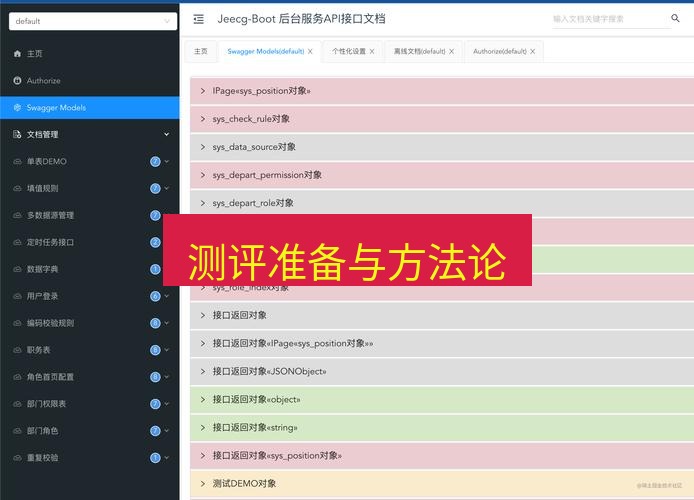Close the Authorize(default) tab
Image resolution: width=694 pixels, height=500 pixels.
532,51
